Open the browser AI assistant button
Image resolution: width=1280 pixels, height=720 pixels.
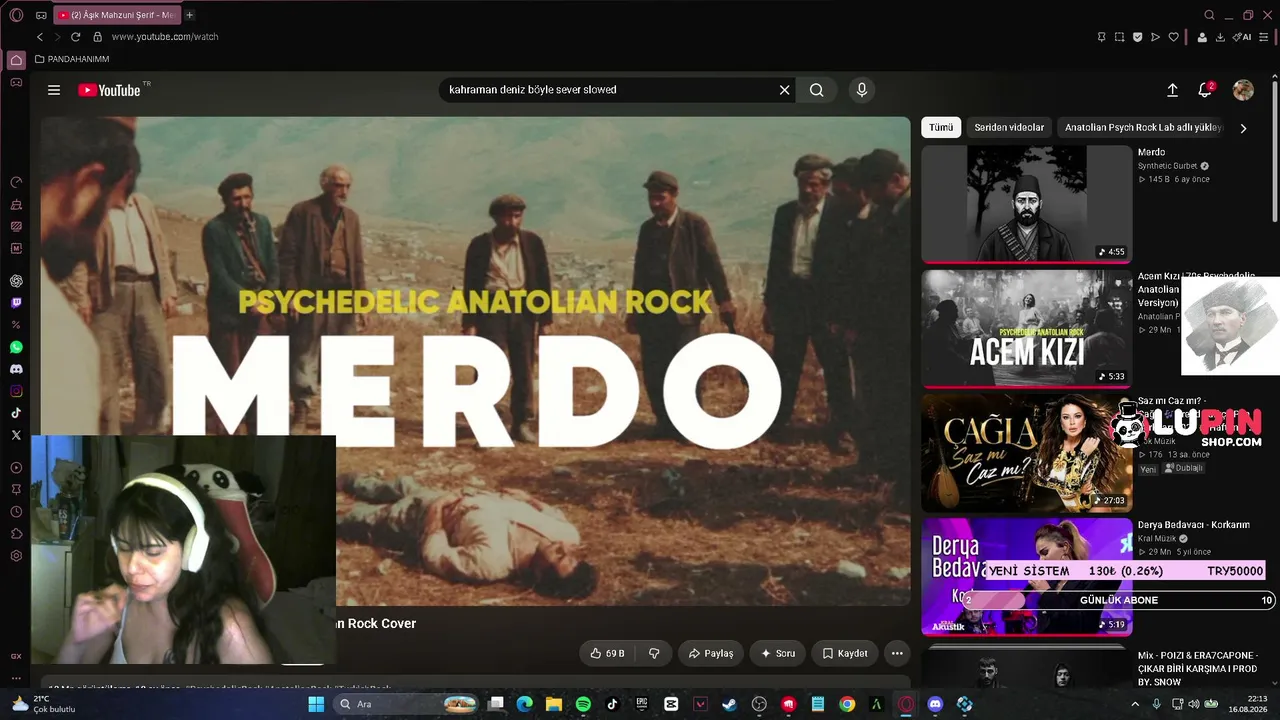click(1242, 37)
